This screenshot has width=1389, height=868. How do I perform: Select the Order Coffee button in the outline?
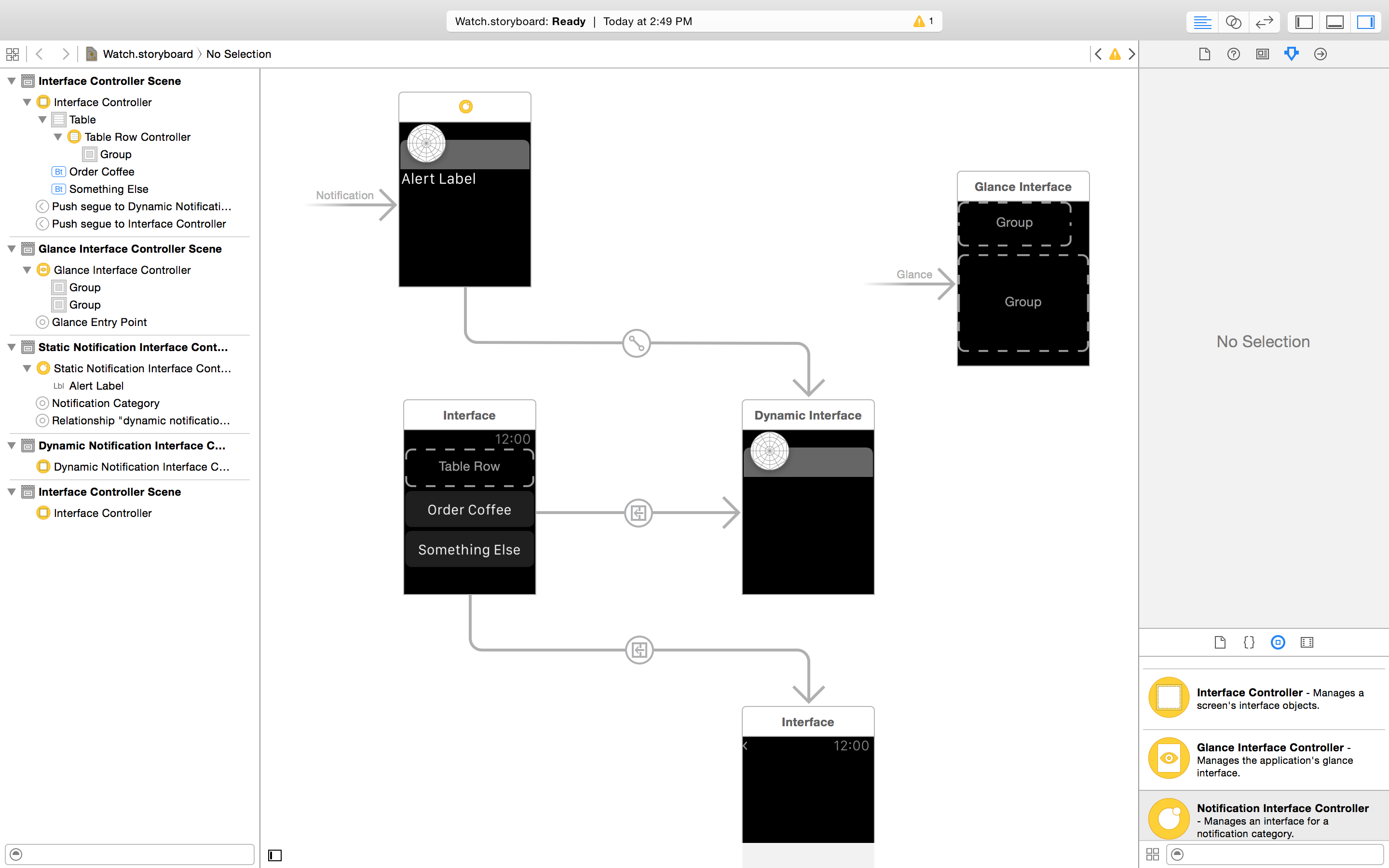101,172
